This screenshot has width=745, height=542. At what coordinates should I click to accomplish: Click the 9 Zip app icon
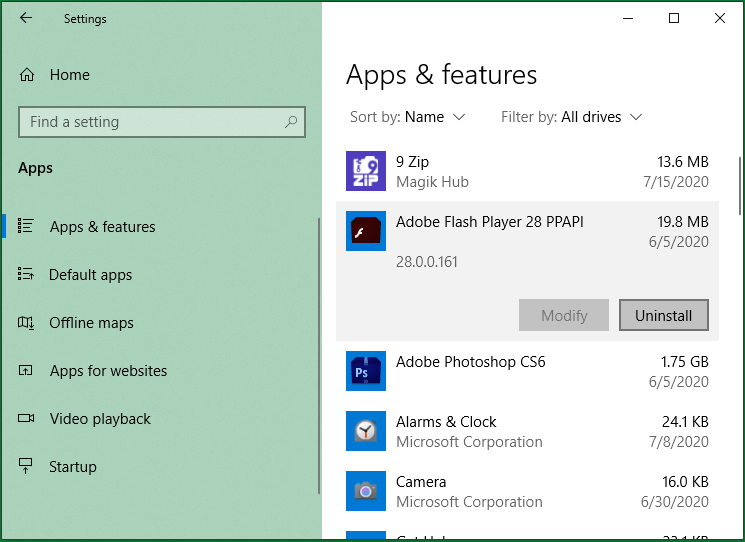[365, 171]
